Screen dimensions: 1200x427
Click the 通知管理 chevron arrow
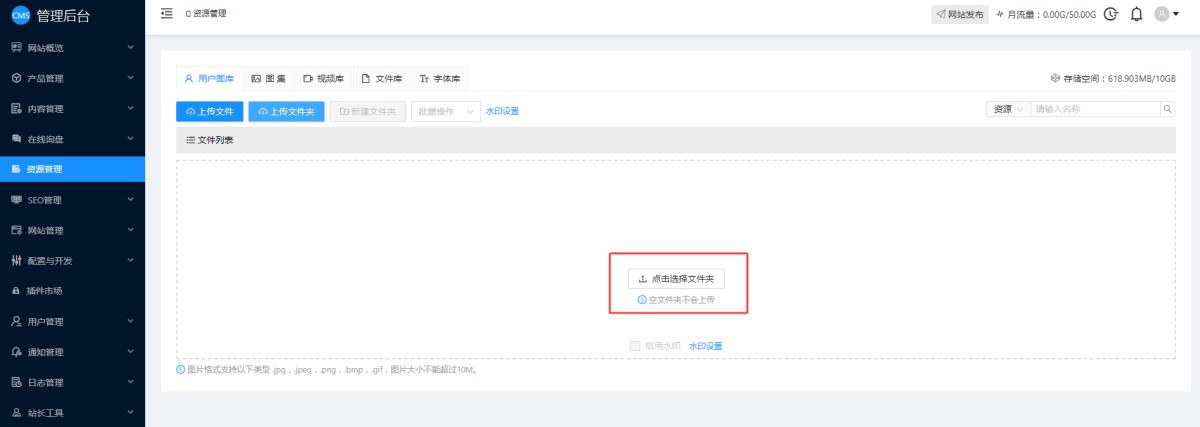(x=131, y=352)
